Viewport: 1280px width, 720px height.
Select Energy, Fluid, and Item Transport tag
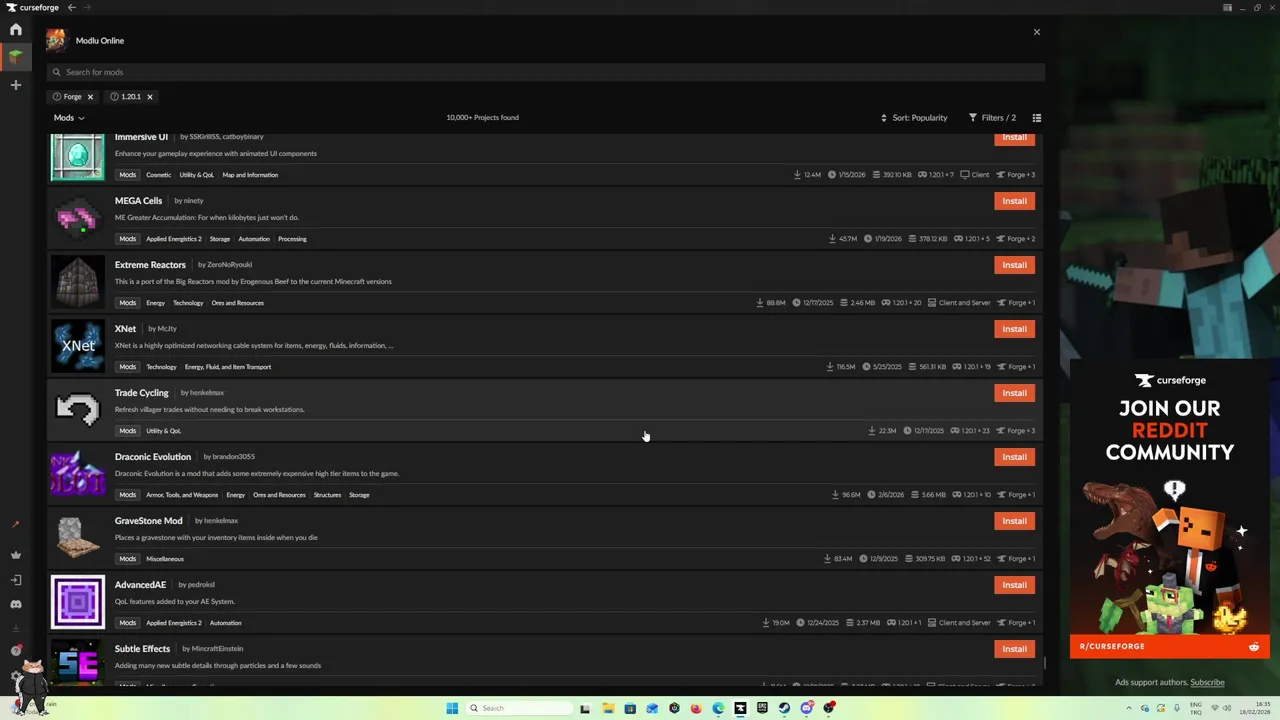[228, 367]
